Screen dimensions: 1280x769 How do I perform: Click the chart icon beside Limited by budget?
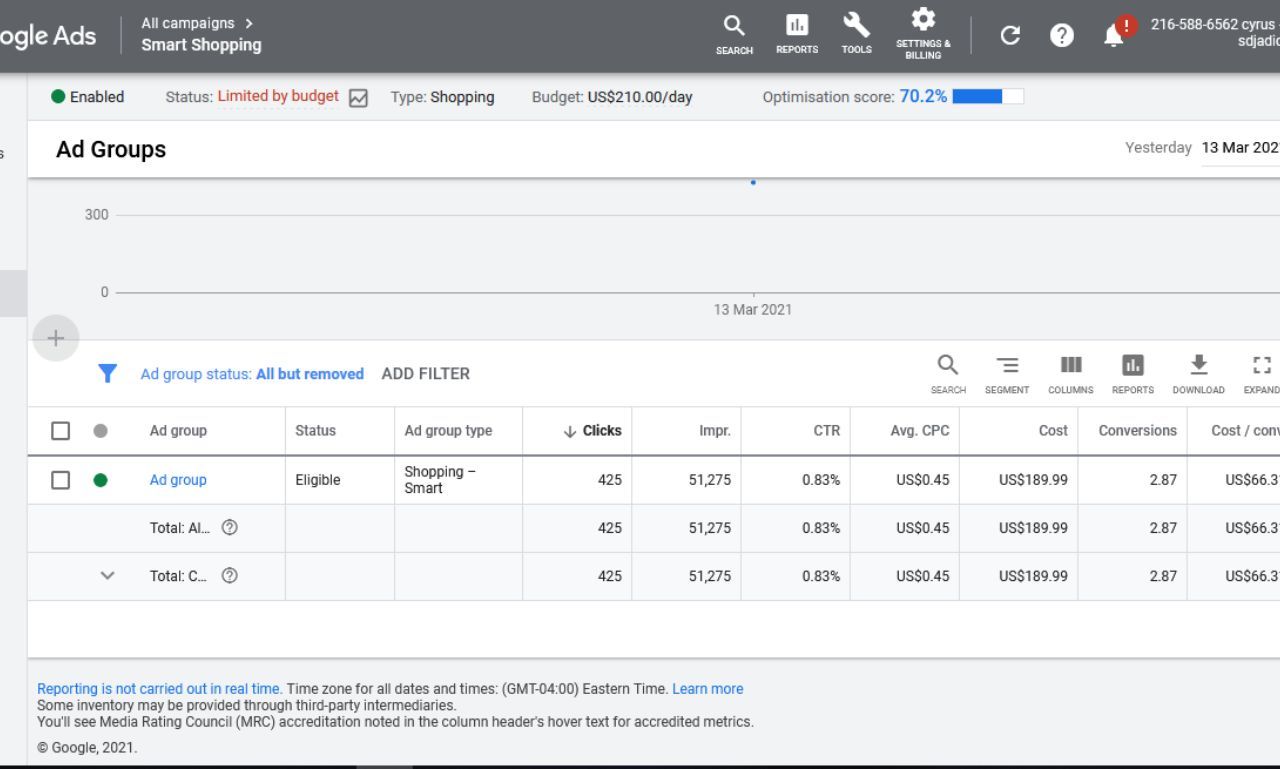tap(358, 98)
